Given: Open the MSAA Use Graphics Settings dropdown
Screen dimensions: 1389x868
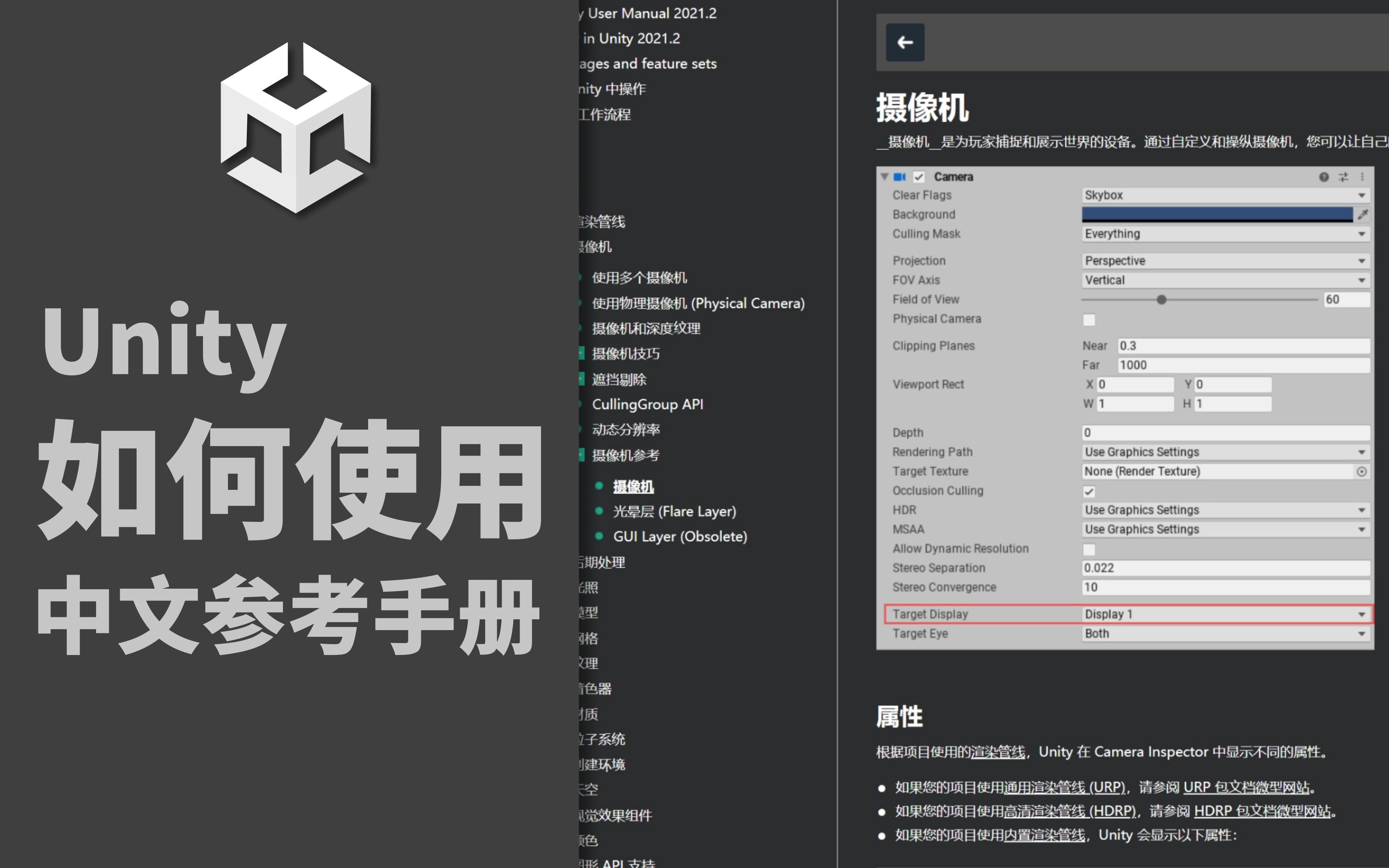Looking at the screenshot, I should [x=1225, y=529].
